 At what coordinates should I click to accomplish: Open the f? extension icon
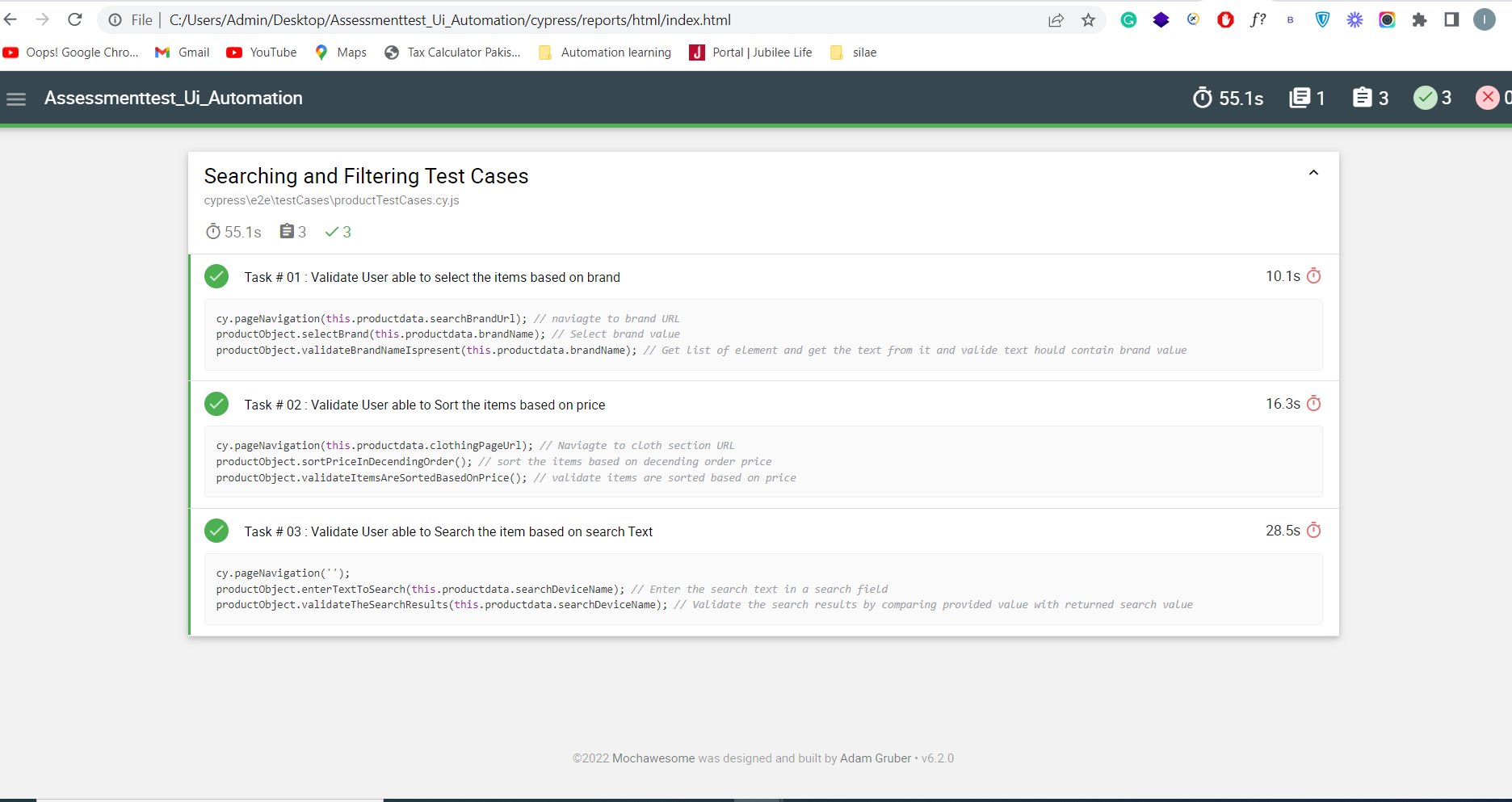pyautogui.click(x=1258, y=20)
